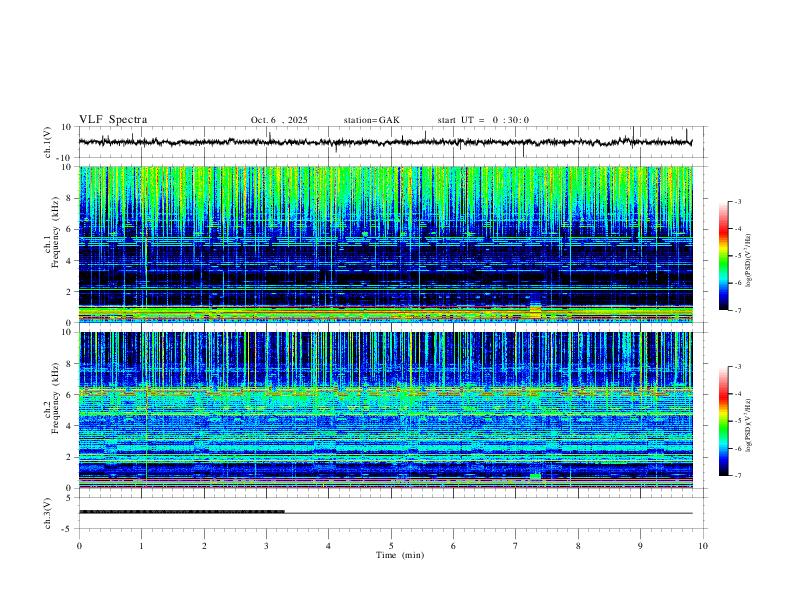Click the "ch.1(V)" waveform axis label
Image resolution: width=792 pixels, height=612 pixels.
[x=48, y=142]
